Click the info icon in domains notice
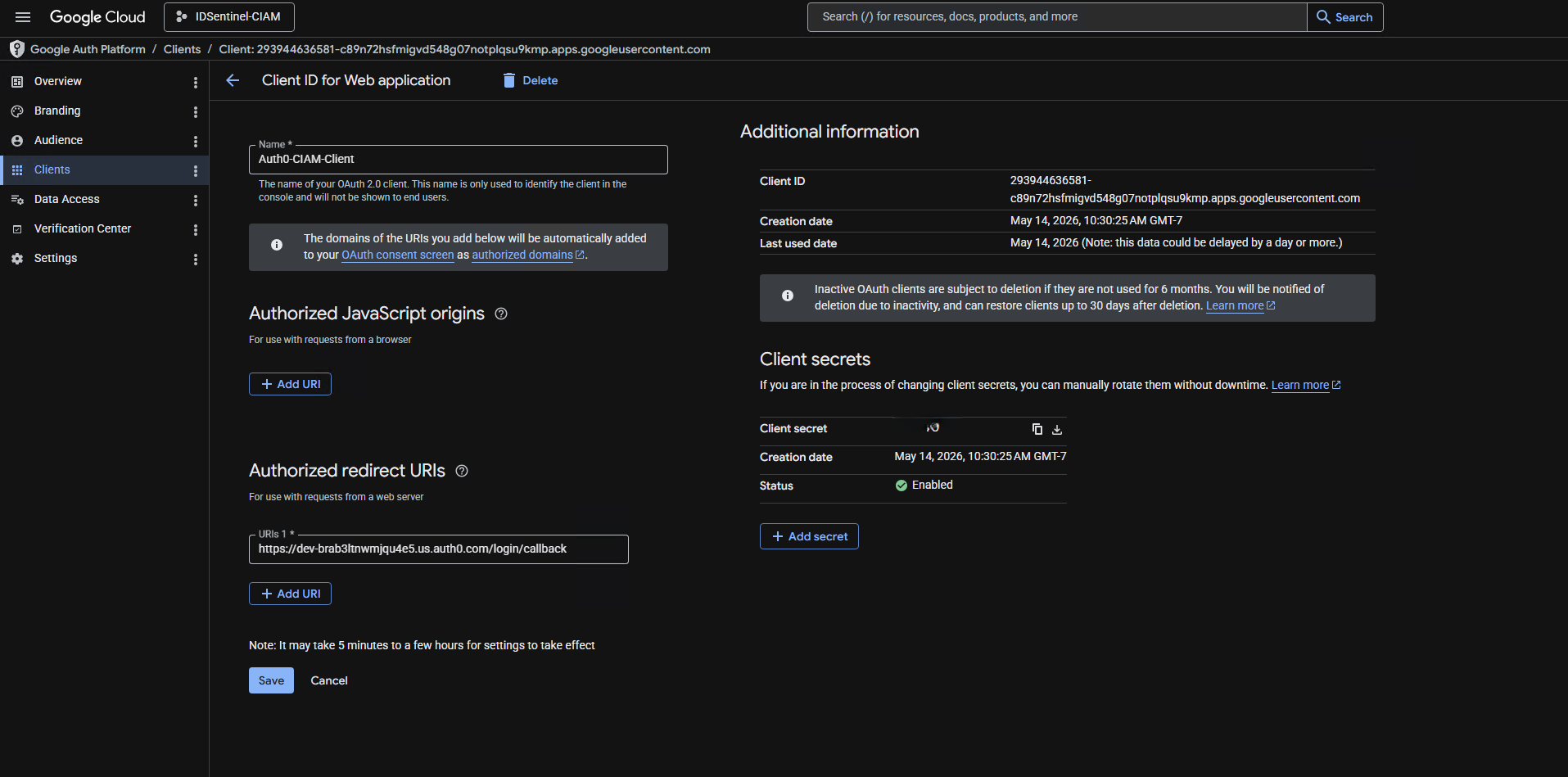Viewport: 1568px width, 777px height. pos(277,245)
